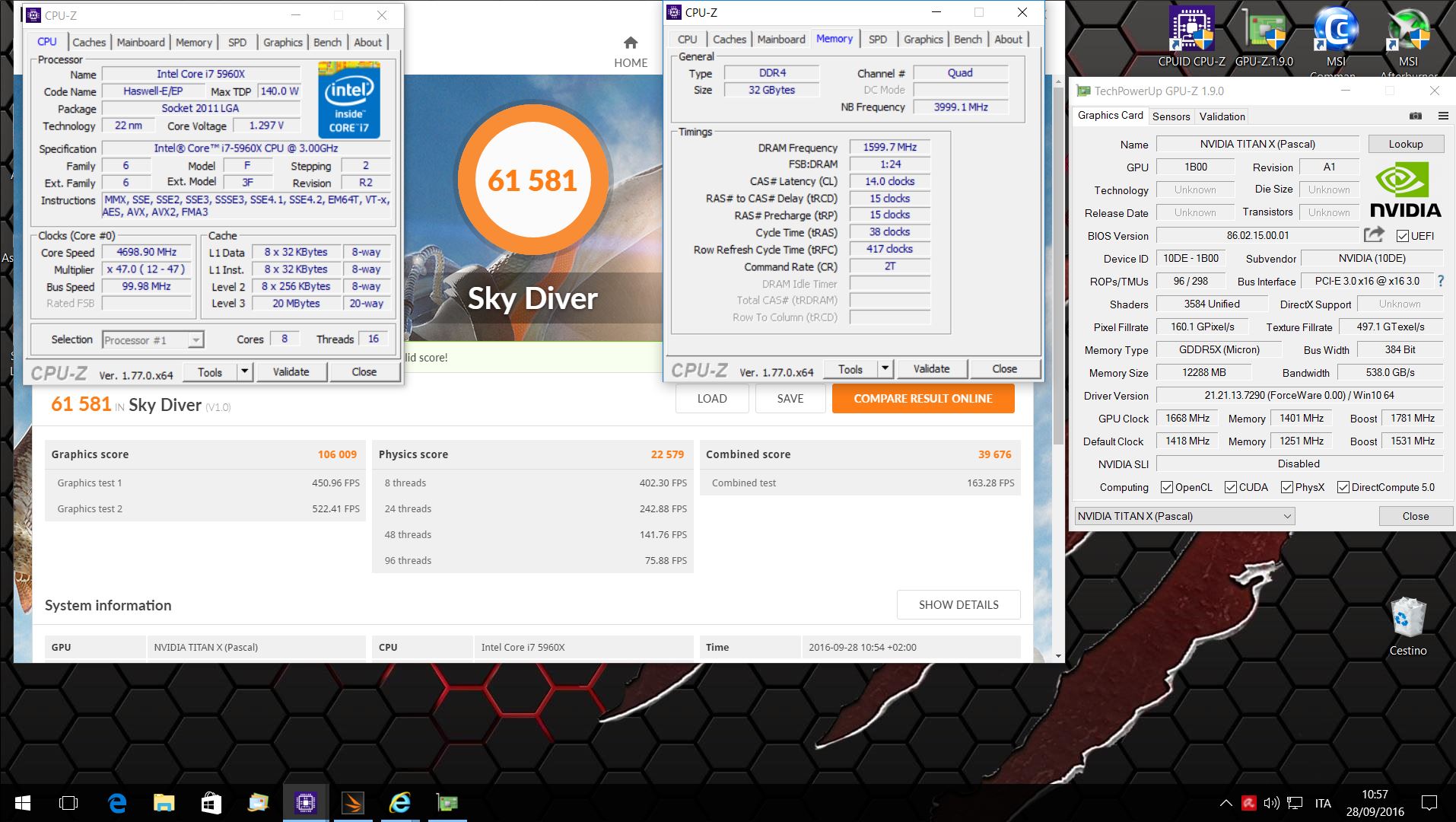Open the GPU-Z hamburger menu icon
The height and width of the screenshot is (822, 1456).
[x=1442, y=116]
